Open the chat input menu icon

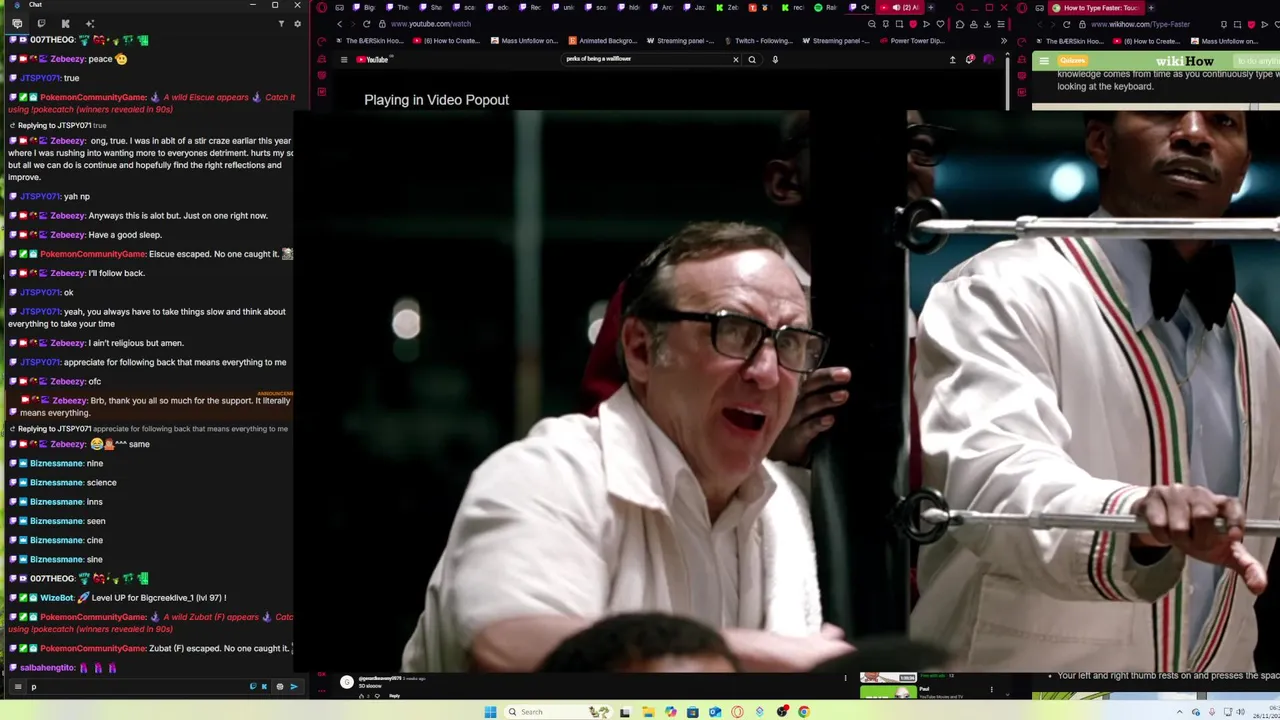click(17, 687)
